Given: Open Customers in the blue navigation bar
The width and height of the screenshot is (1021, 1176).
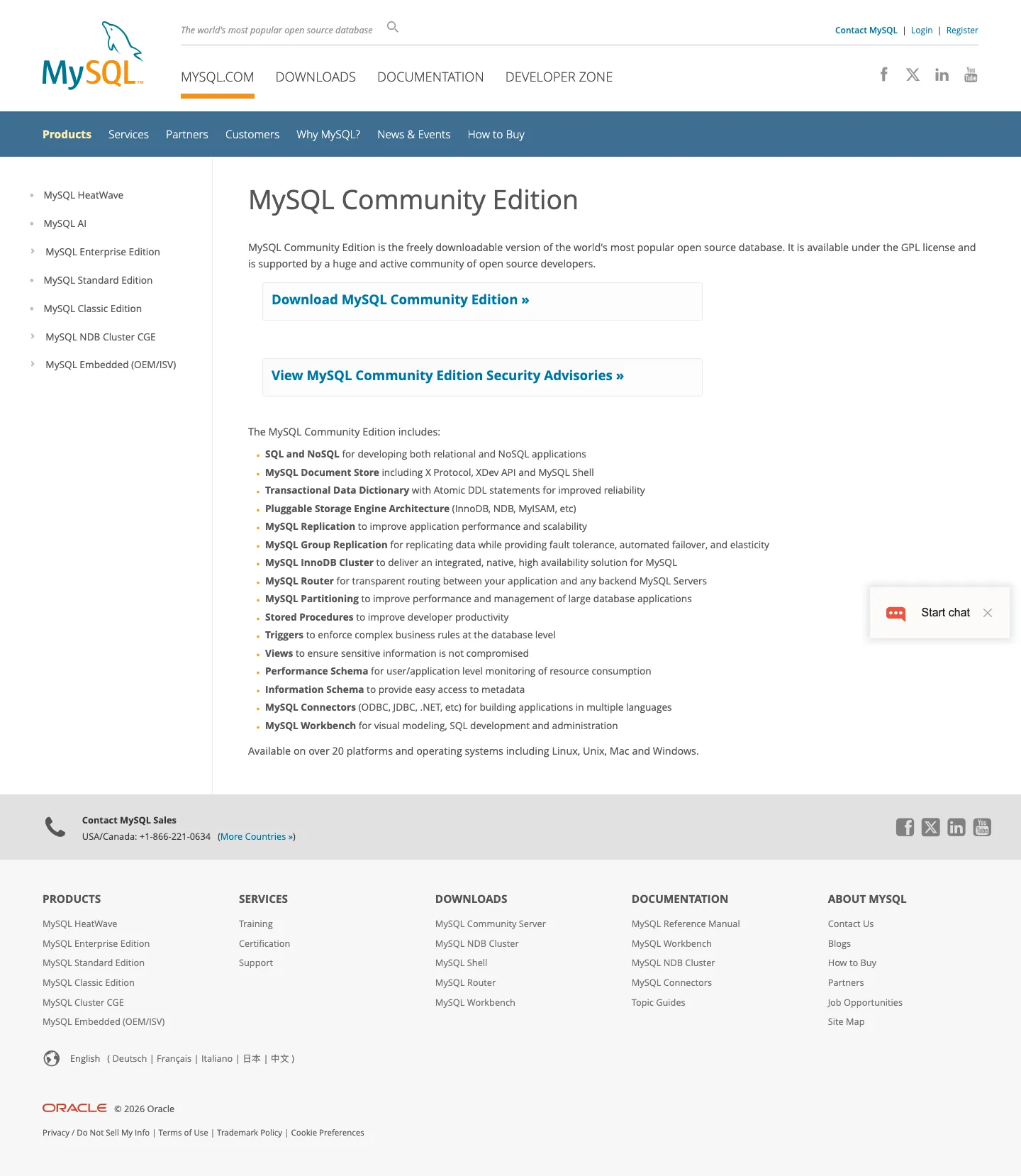Looking at the screenshot, I should pos(252,134).
